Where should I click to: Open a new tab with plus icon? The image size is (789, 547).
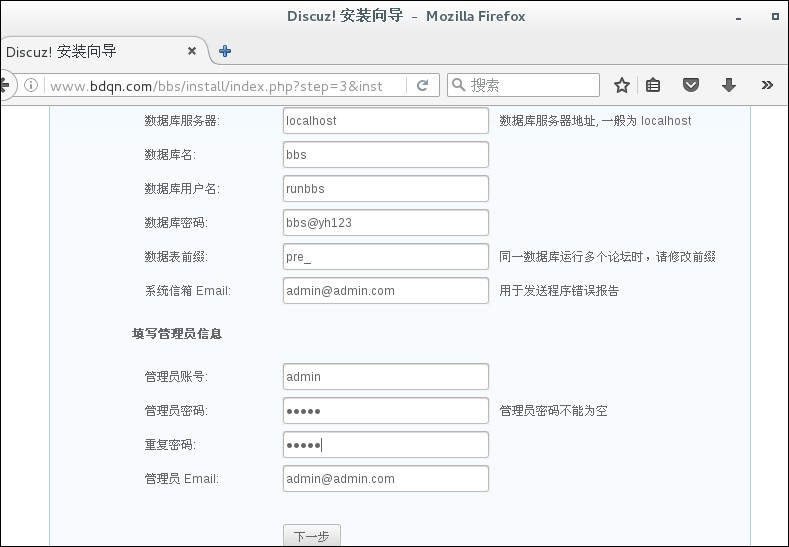(225, 51)
